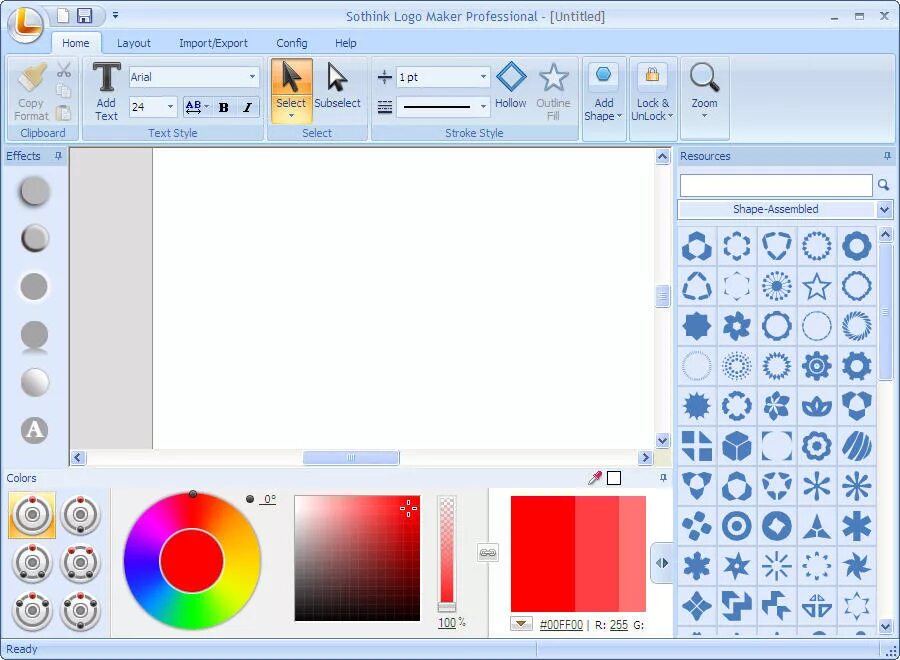The width and height of the screenshot is (900, 660).
Task: Apply the first gray sphere effect
Action: click(x=34, y=191)
